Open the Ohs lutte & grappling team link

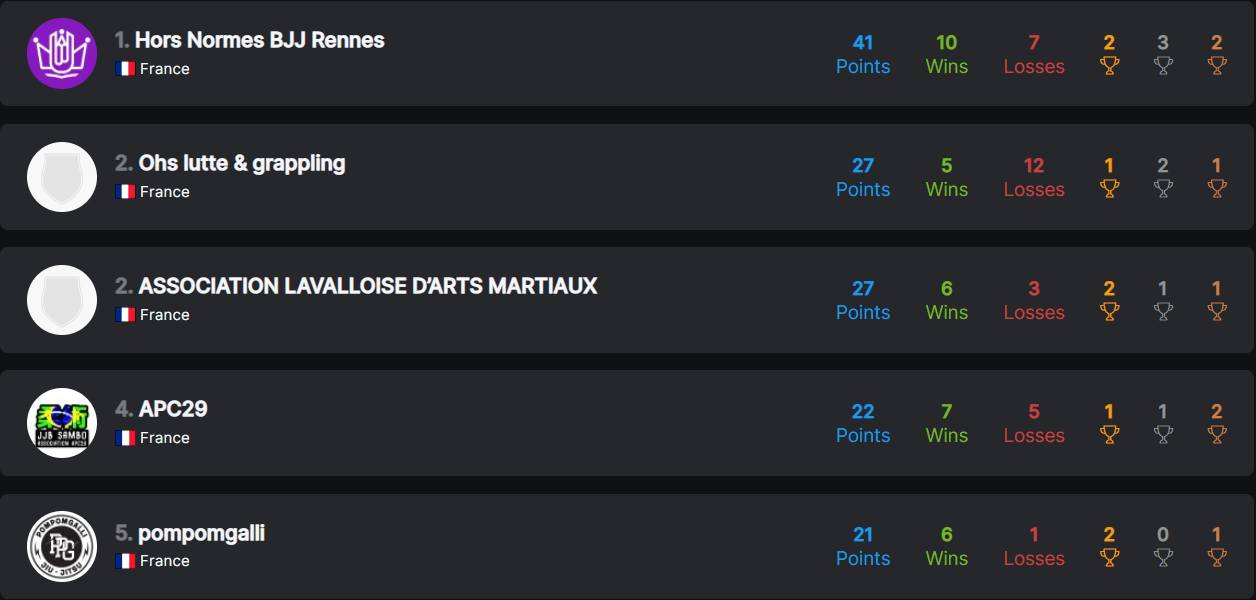tap(241, 163)
